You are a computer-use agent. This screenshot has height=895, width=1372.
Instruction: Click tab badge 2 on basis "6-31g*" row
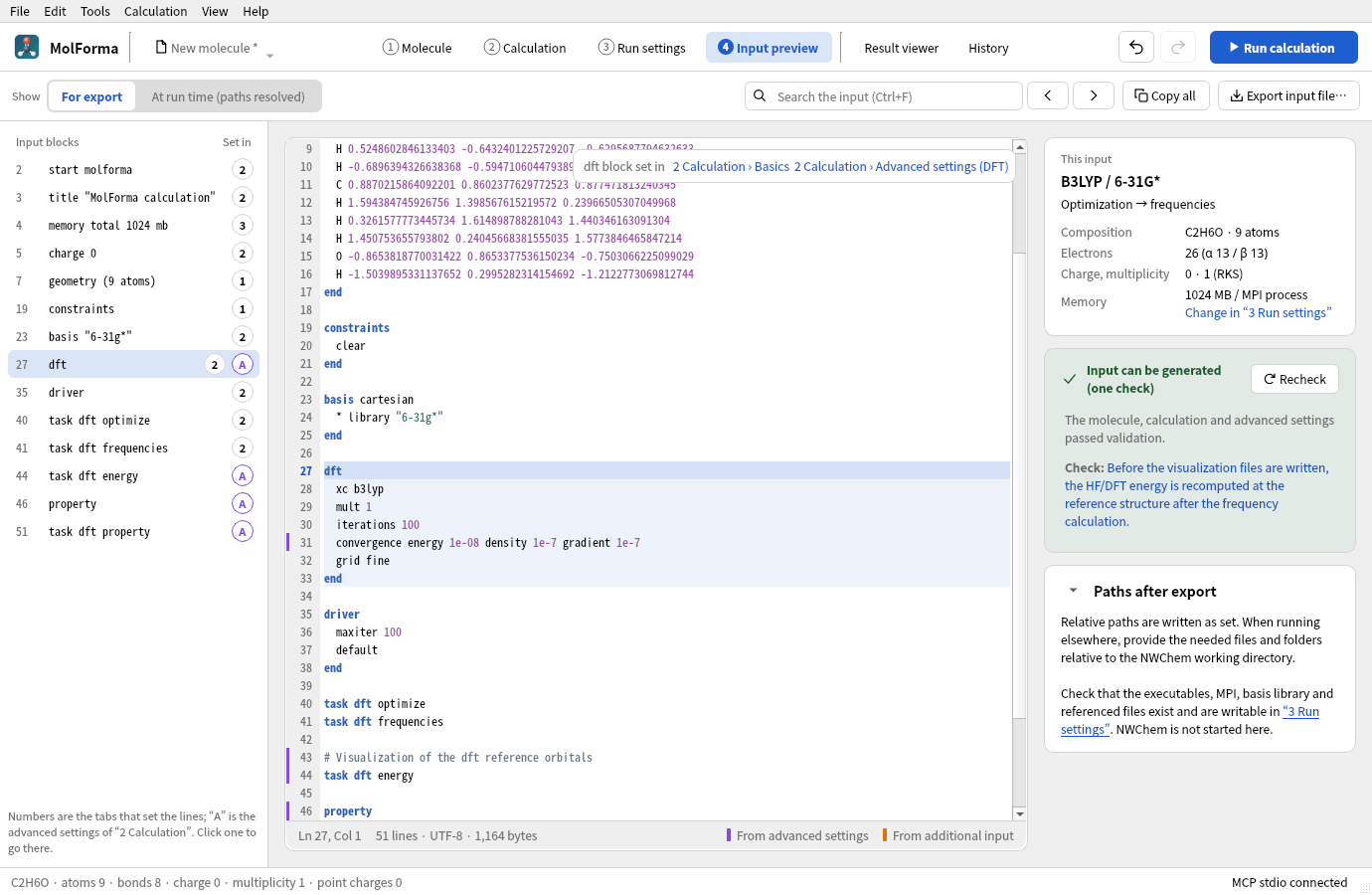coord(243,337)
